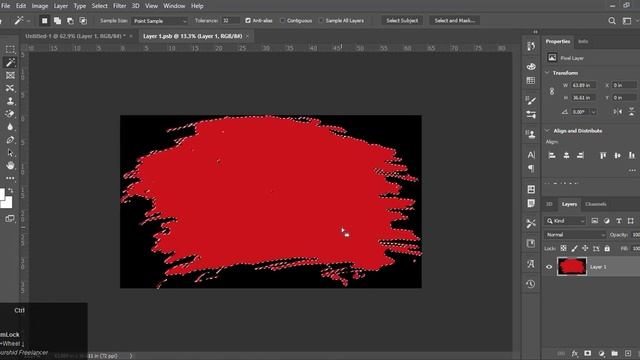
Task: Click the Subtract from Selection mode icon
Action: pyautogui.click(x=70, y=20)
